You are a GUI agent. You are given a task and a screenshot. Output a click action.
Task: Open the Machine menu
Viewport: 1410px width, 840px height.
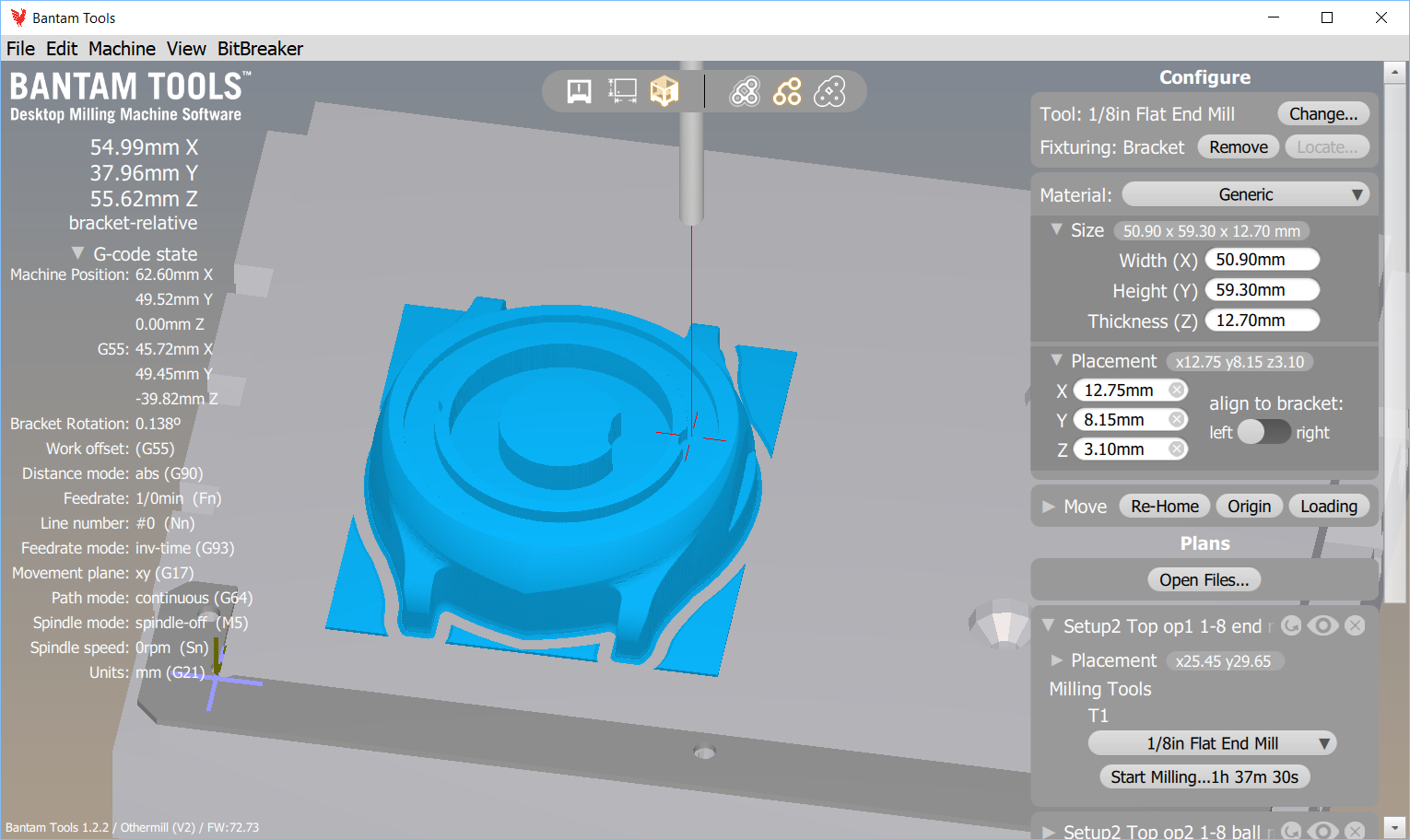pyautogui.click(x=122, y=48)
